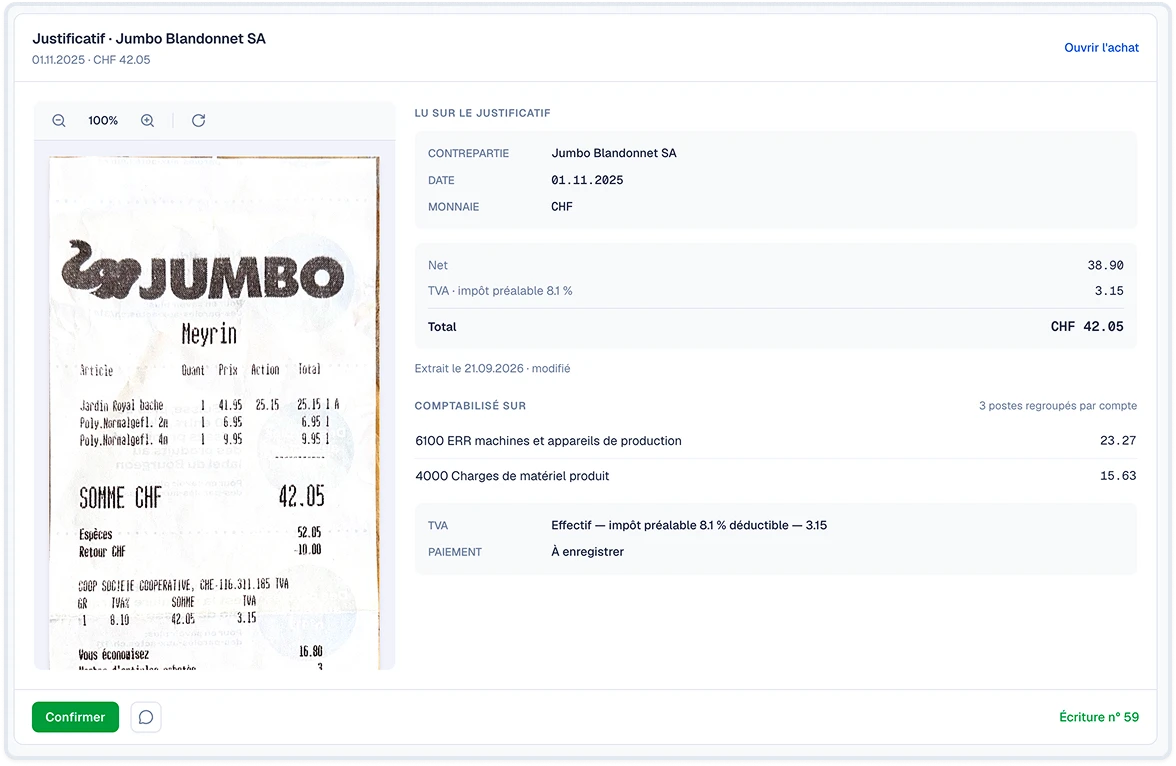Image resolution: width=1176 pixels, height=766 pixels.
Task: Click the PAIEMENT label
Action: (x=454, y=552)
